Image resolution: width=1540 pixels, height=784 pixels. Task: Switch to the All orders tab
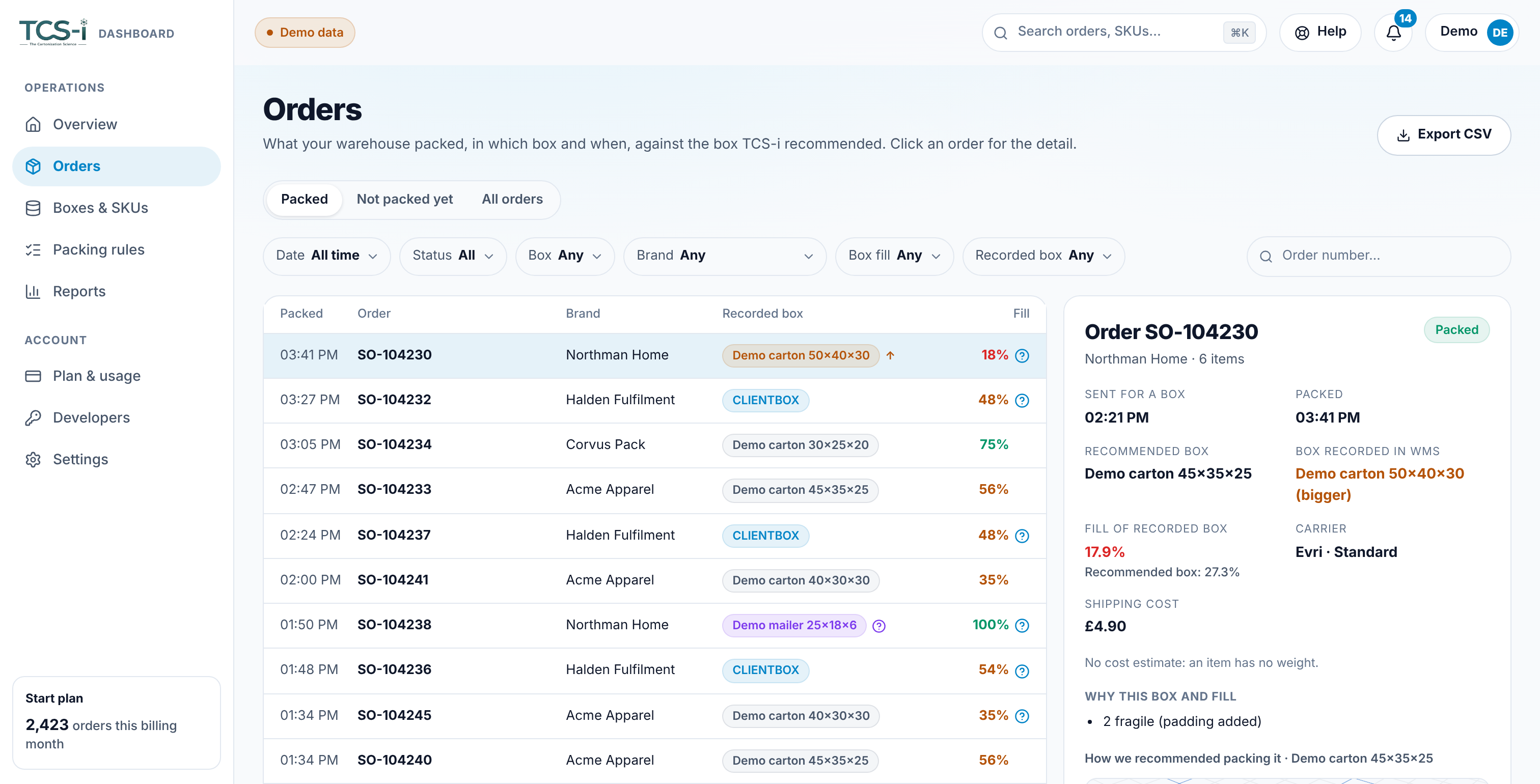pyautogui.click(x=512, y=199)
